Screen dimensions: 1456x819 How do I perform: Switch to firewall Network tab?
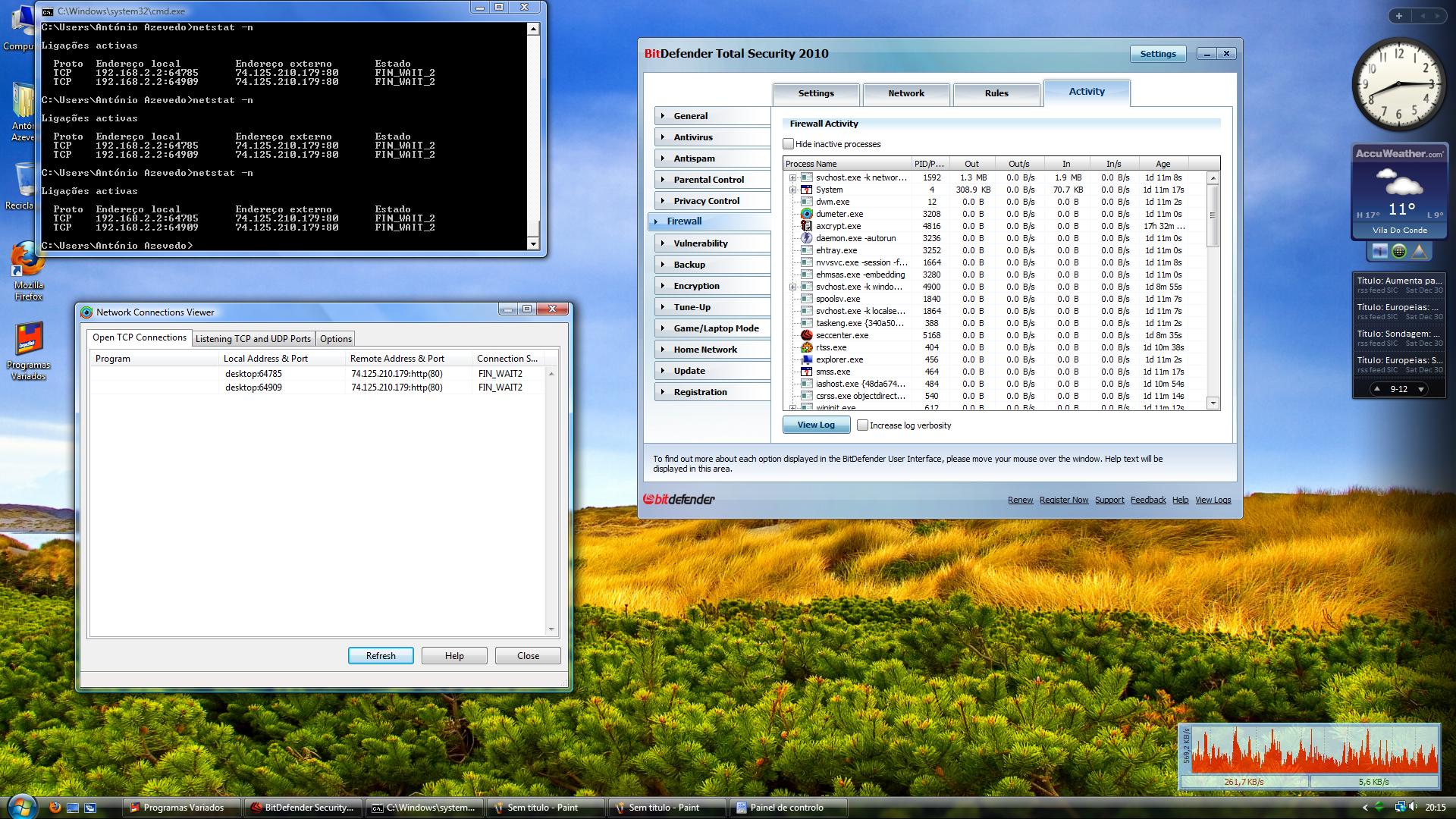906,94
